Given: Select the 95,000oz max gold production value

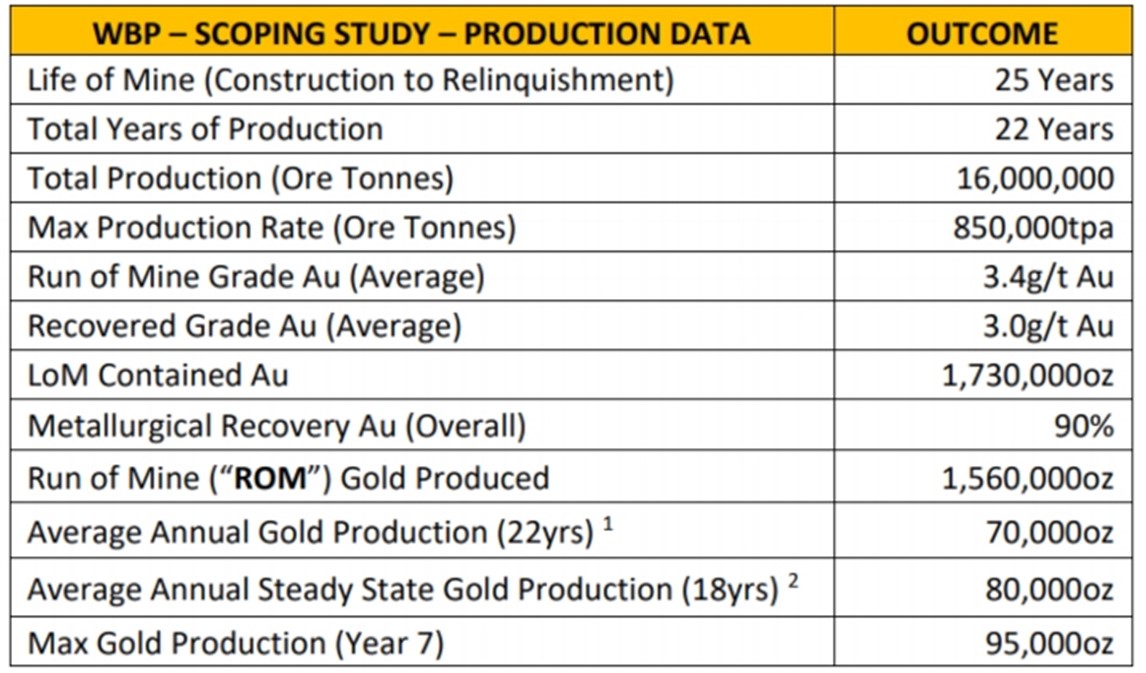Looking at the screenshot, I should [1050, 644].
